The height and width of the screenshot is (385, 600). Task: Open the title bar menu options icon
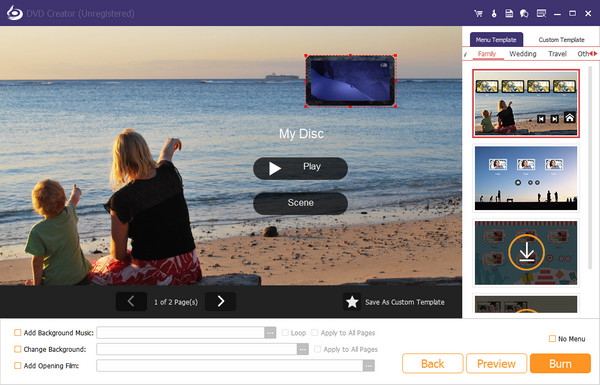541,13
